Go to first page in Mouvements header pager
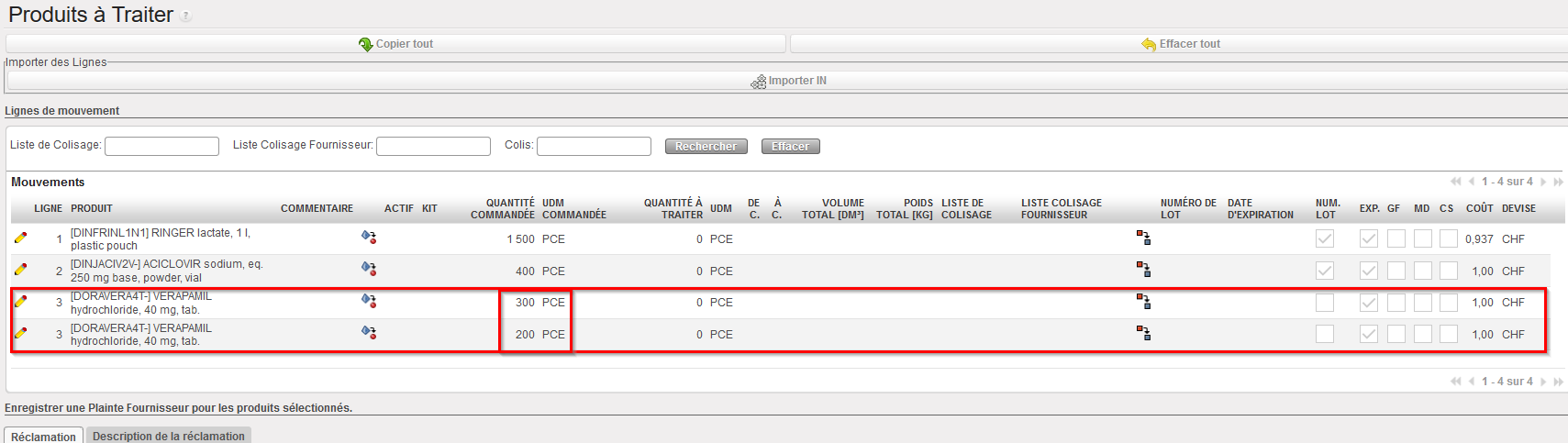Screen dimensions: 1568x443 (1455, 182)
